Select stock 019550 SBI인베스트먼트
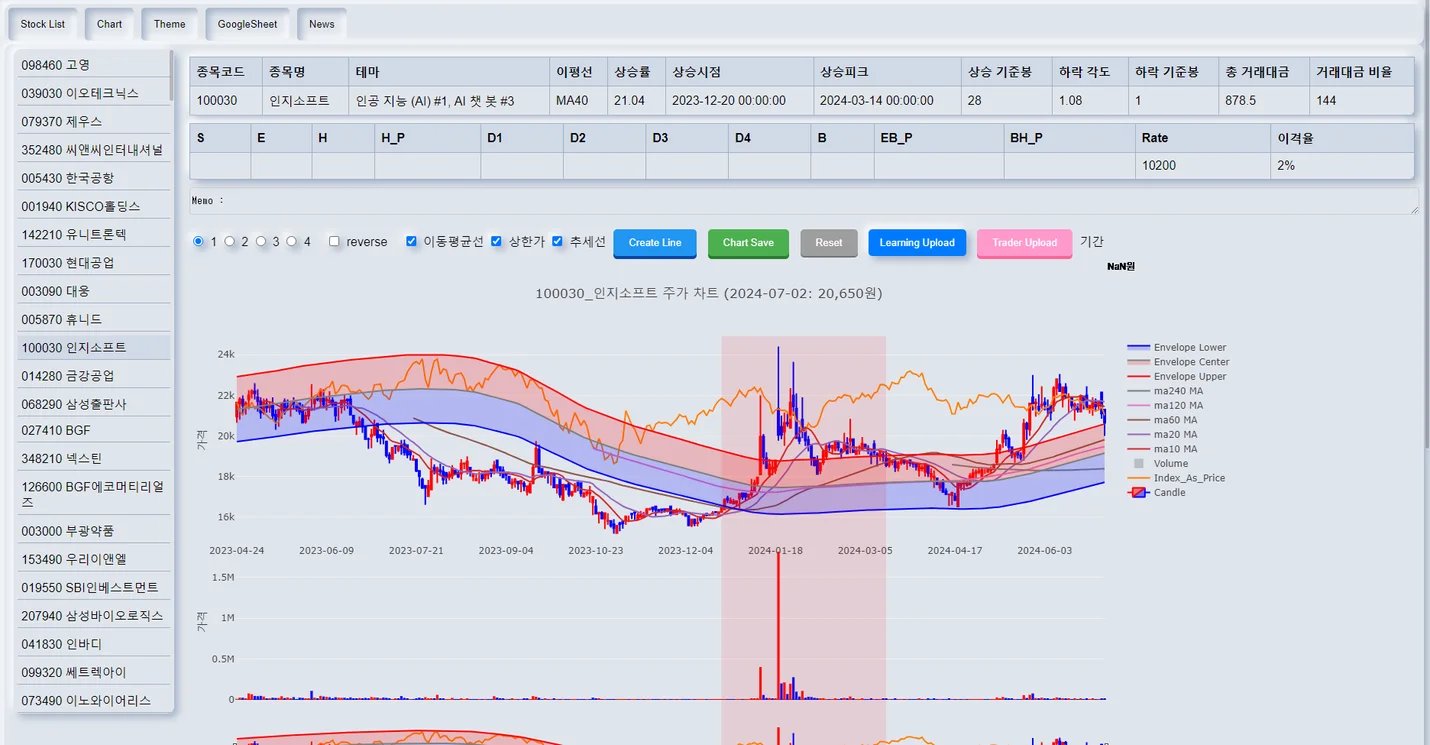 (93, 587)
